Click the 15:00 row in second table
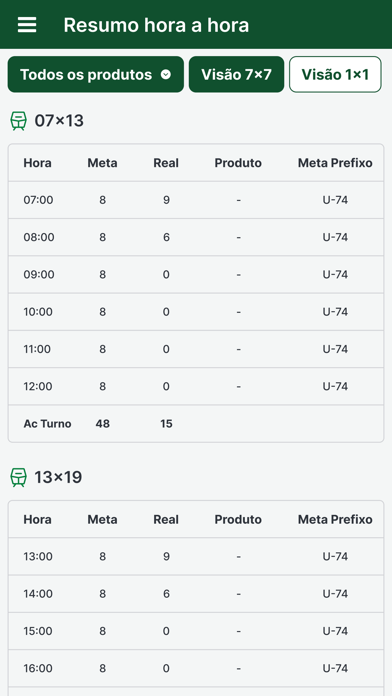This screenshot has width=392, height=696. [196, 631]
